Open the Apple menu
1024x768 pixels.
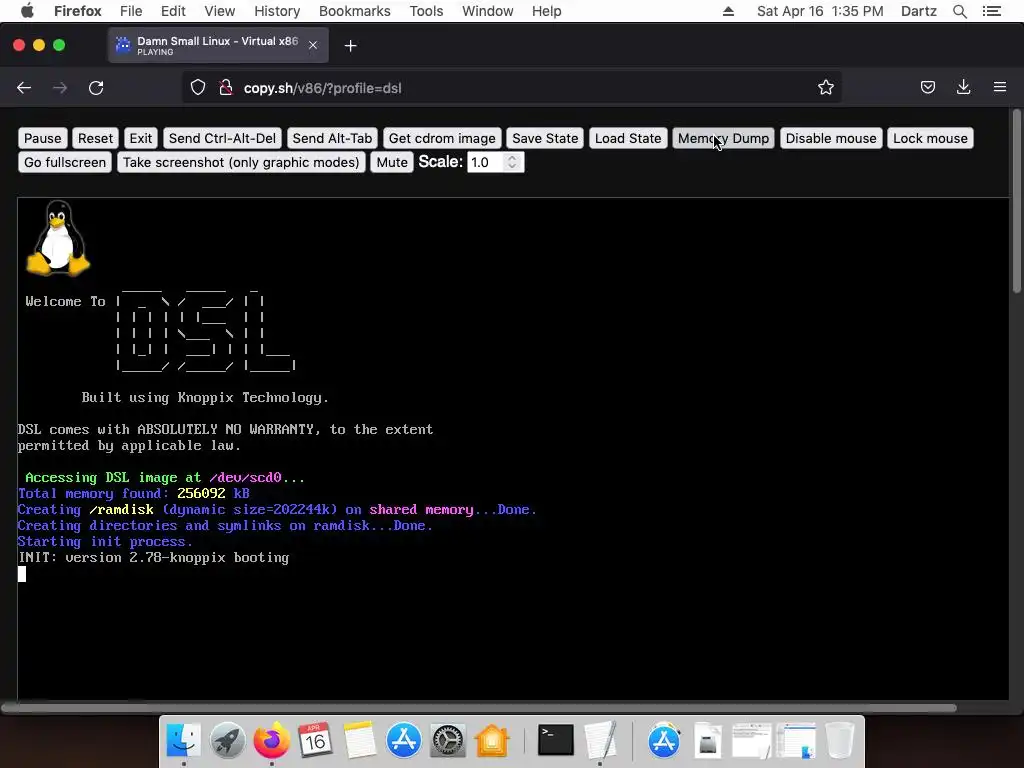(x=27, y=11)
